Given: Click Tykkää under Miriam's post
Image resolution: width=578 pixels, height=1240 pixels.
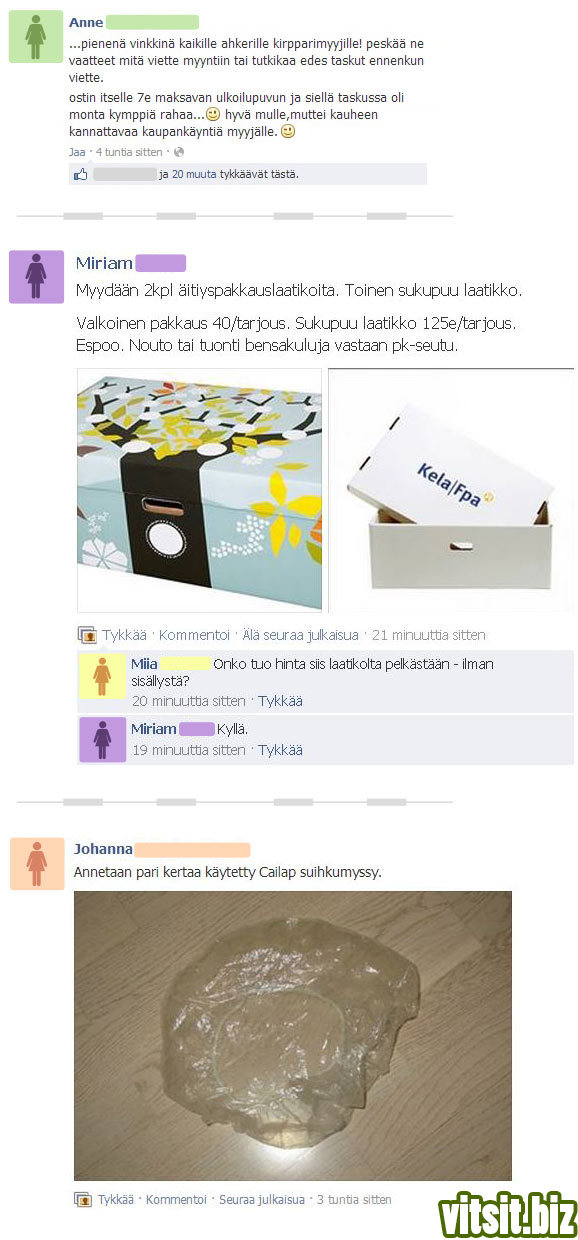Looking at the screenshot, I should 124,635.
